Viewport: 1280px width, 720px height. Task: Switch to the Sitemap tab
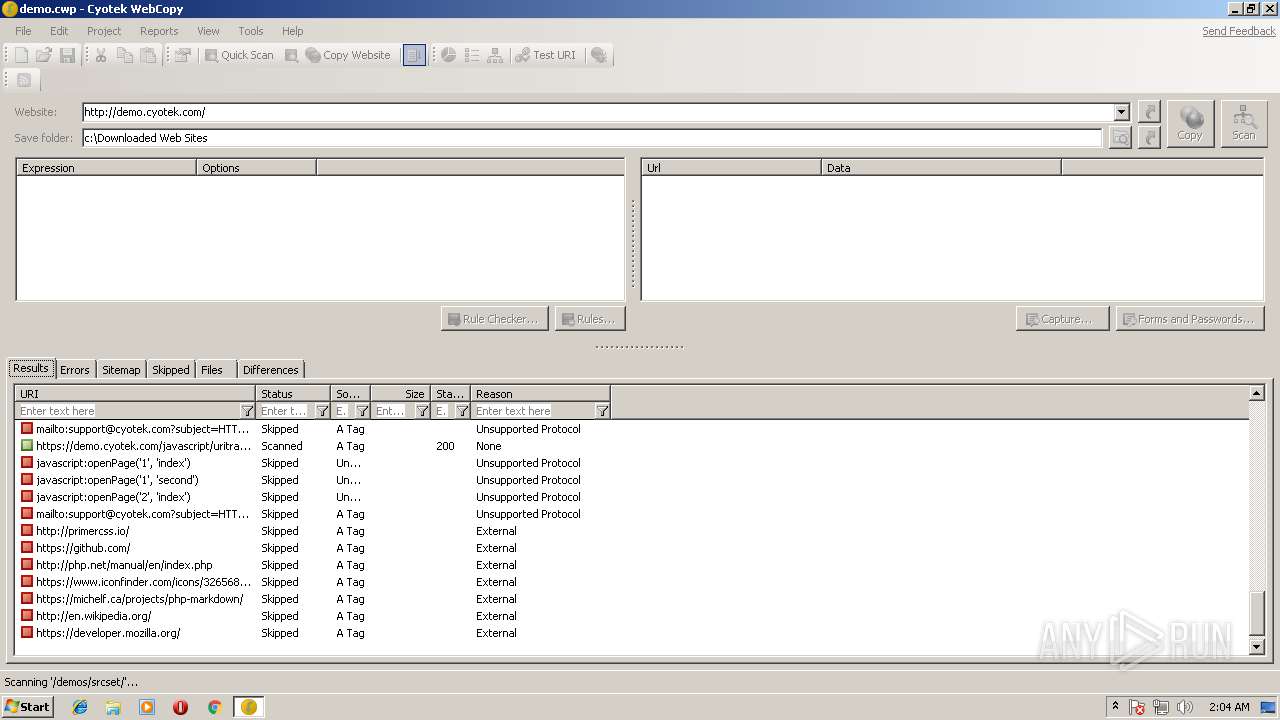(121, 370)
